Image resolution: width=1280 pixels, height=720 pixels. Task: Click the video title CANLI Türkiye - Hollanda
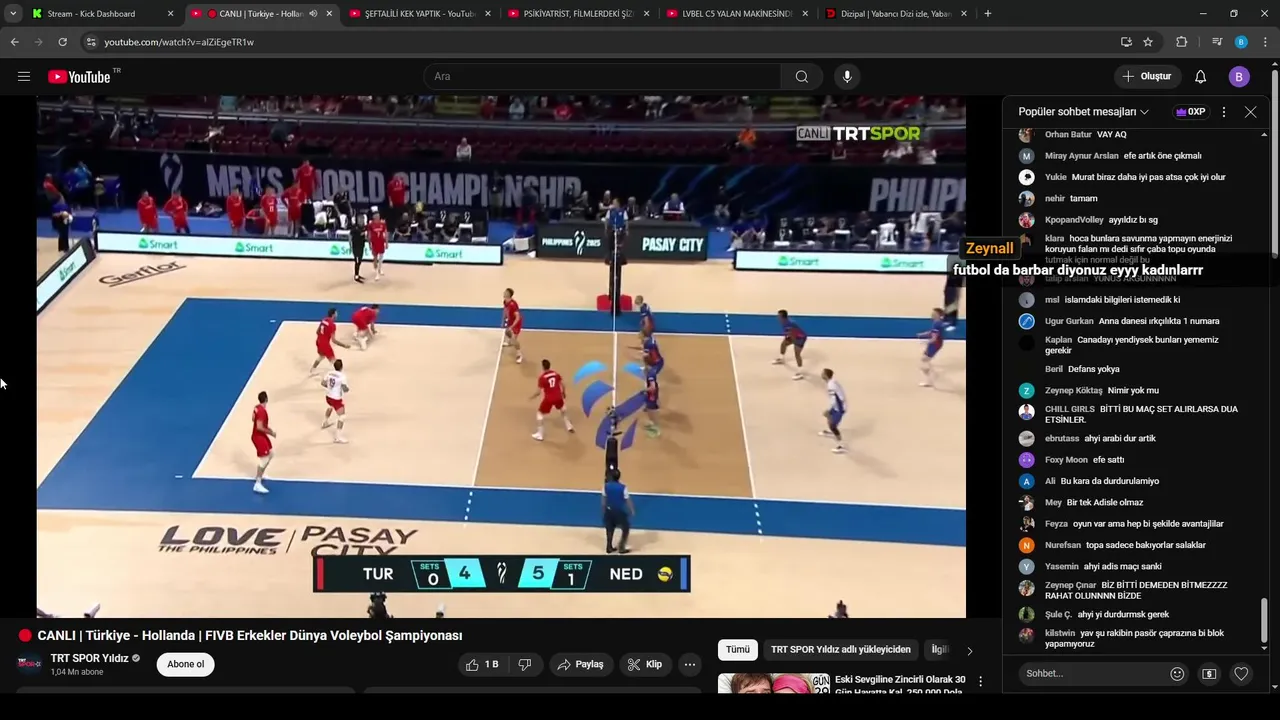tap(250, 636)
